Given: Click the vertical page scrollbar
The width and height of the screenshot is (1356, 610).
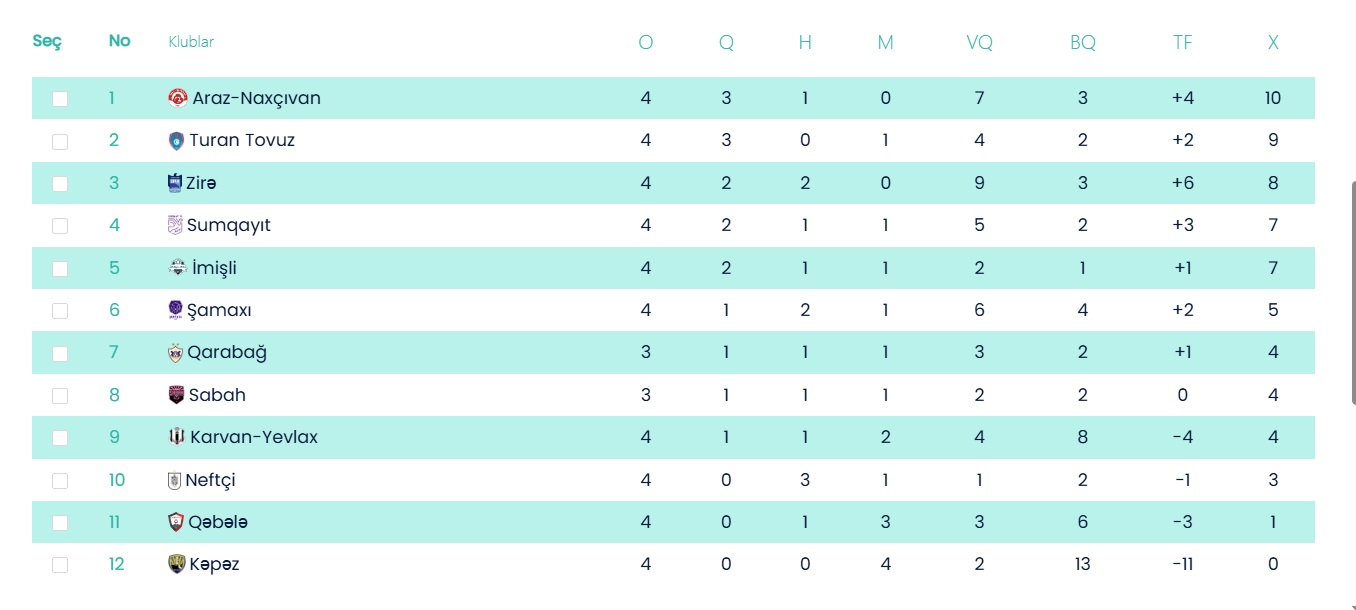Looking at the screenshot, I should (1350, 290).
